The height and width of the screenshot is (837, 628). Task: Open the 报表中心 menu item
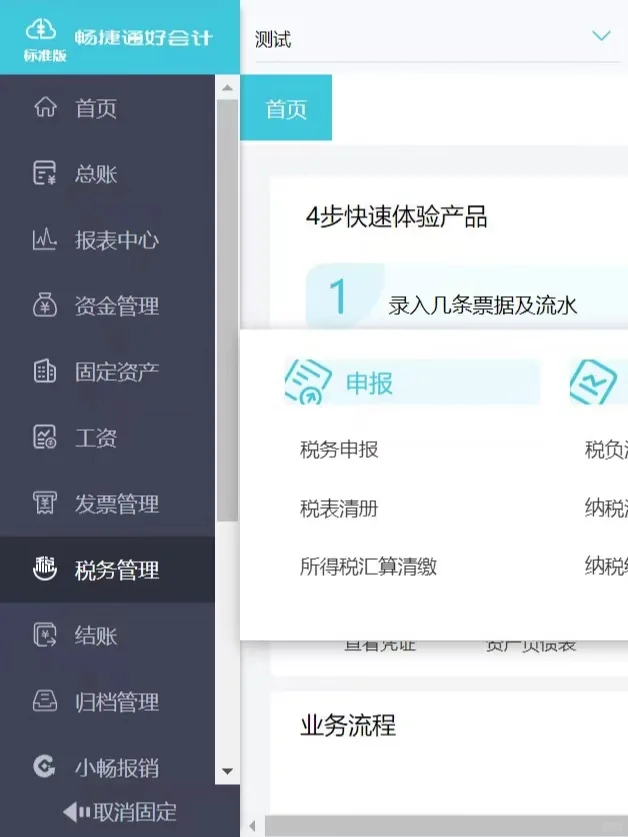click(107, 240)
